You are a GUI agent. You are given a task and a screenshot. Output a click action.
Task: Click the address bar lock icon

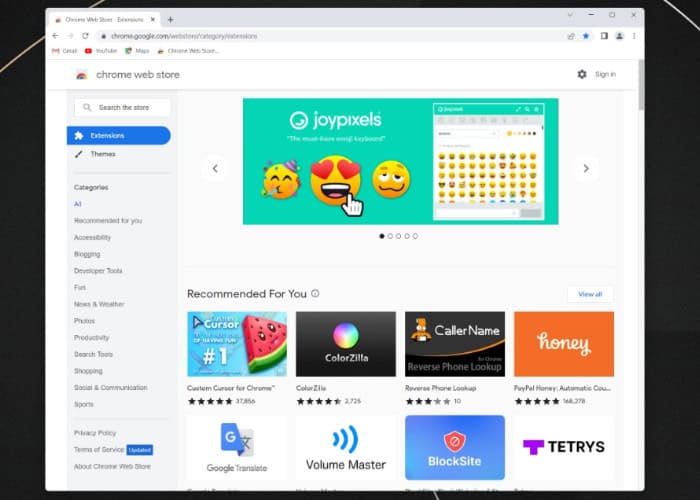tap(104, 36)
